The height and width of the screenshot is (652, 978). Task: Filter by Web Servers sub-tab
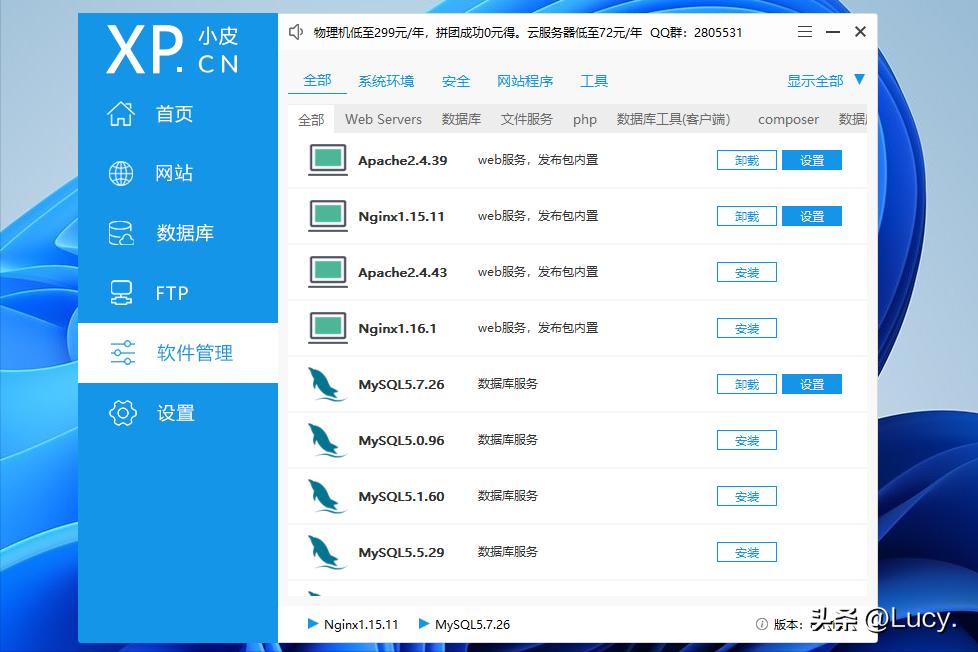click(384, 119)
